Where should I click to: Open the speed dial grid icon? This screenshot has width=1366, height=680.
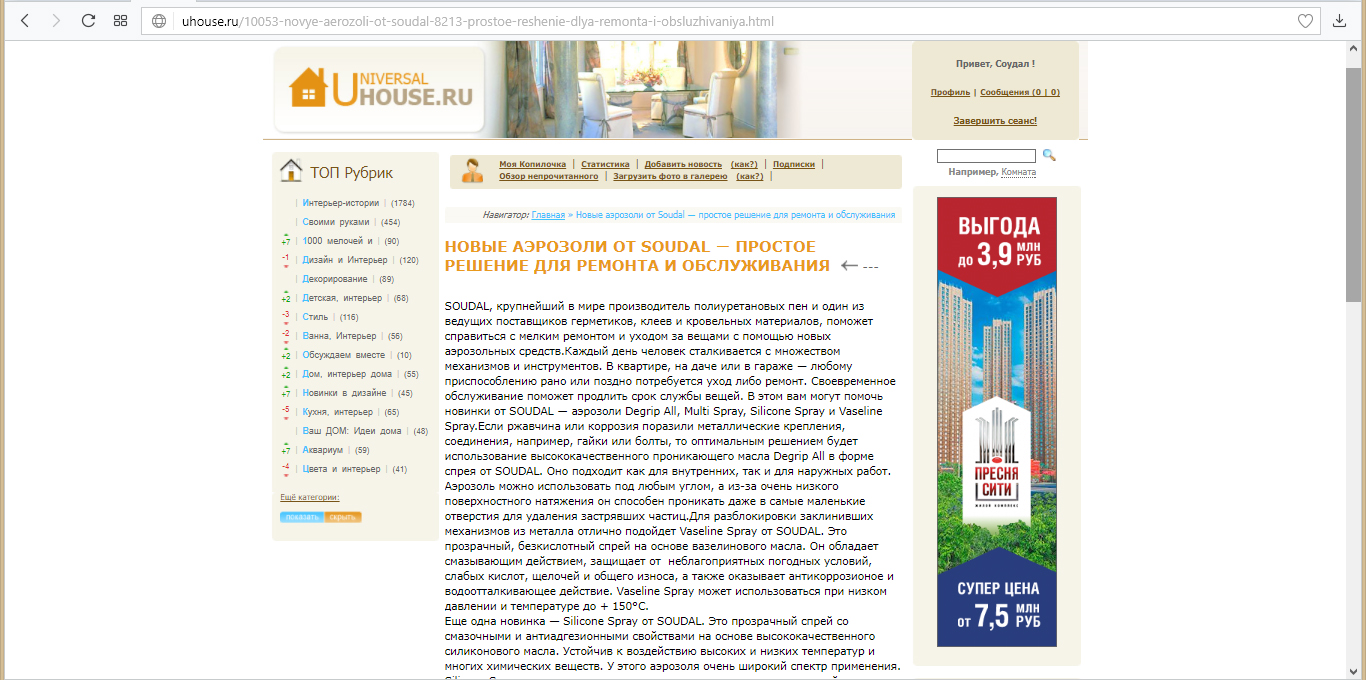pyautogui.click(x=120, y=21)
